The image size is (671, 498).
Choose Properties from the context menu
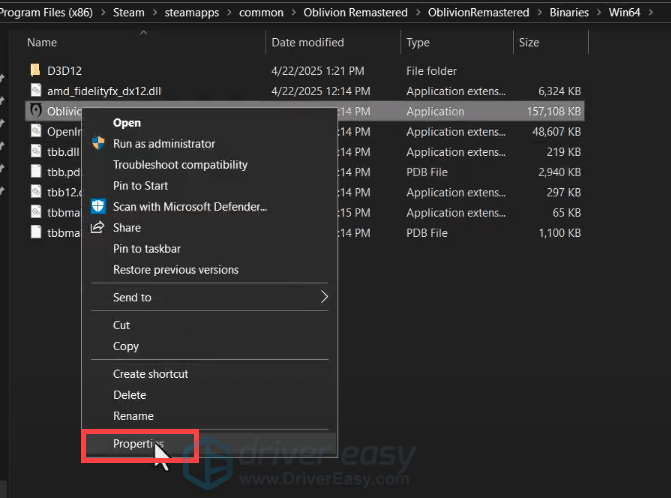tap(139, 444)
